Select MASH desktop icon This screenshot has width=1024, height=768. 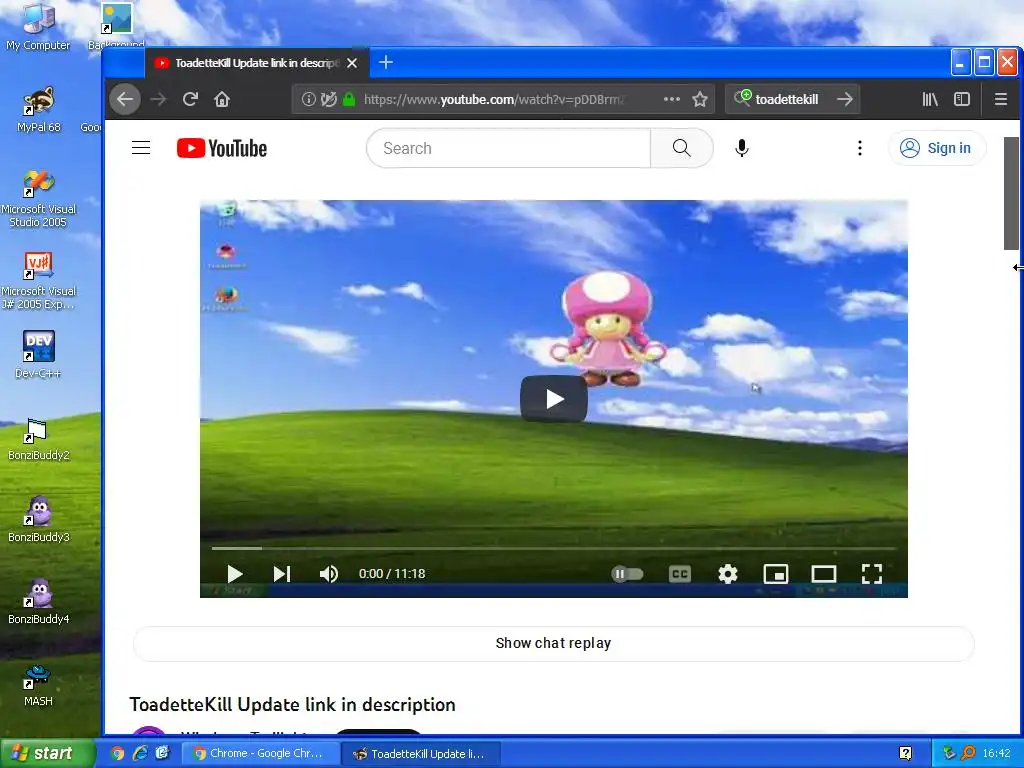[38, 685]
